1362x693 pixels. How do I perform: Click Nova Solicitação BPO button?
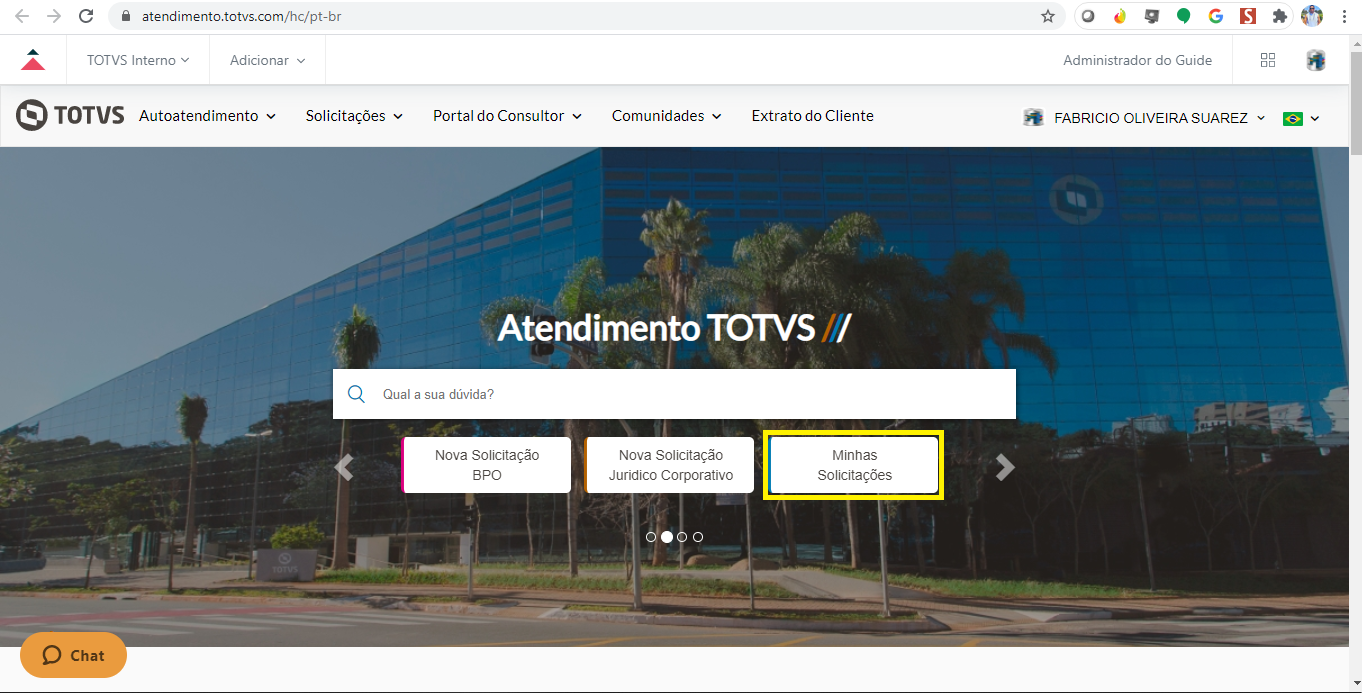point(487,465)
